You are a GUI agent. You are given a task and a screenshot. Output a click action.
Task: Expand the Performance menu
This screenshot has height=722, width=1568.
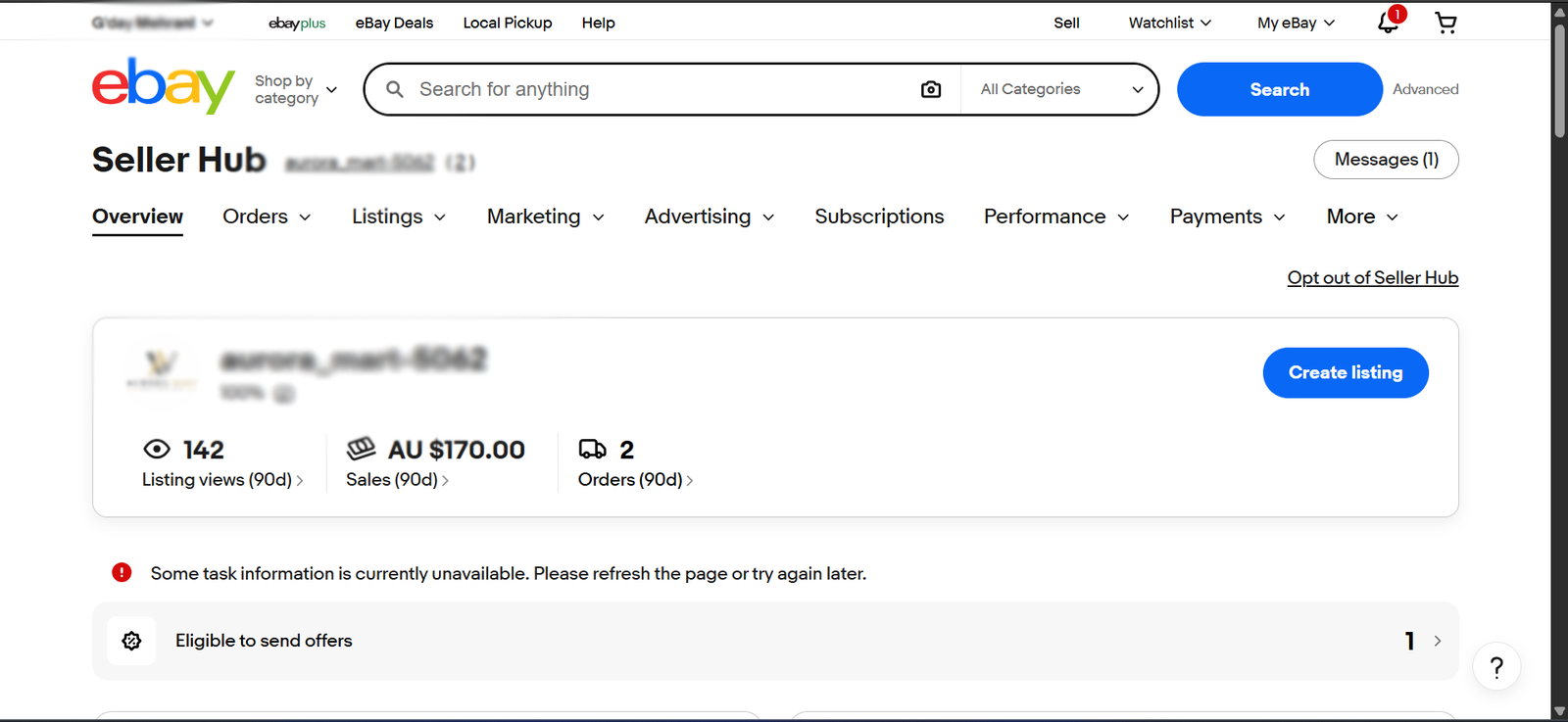(1056, 217)
